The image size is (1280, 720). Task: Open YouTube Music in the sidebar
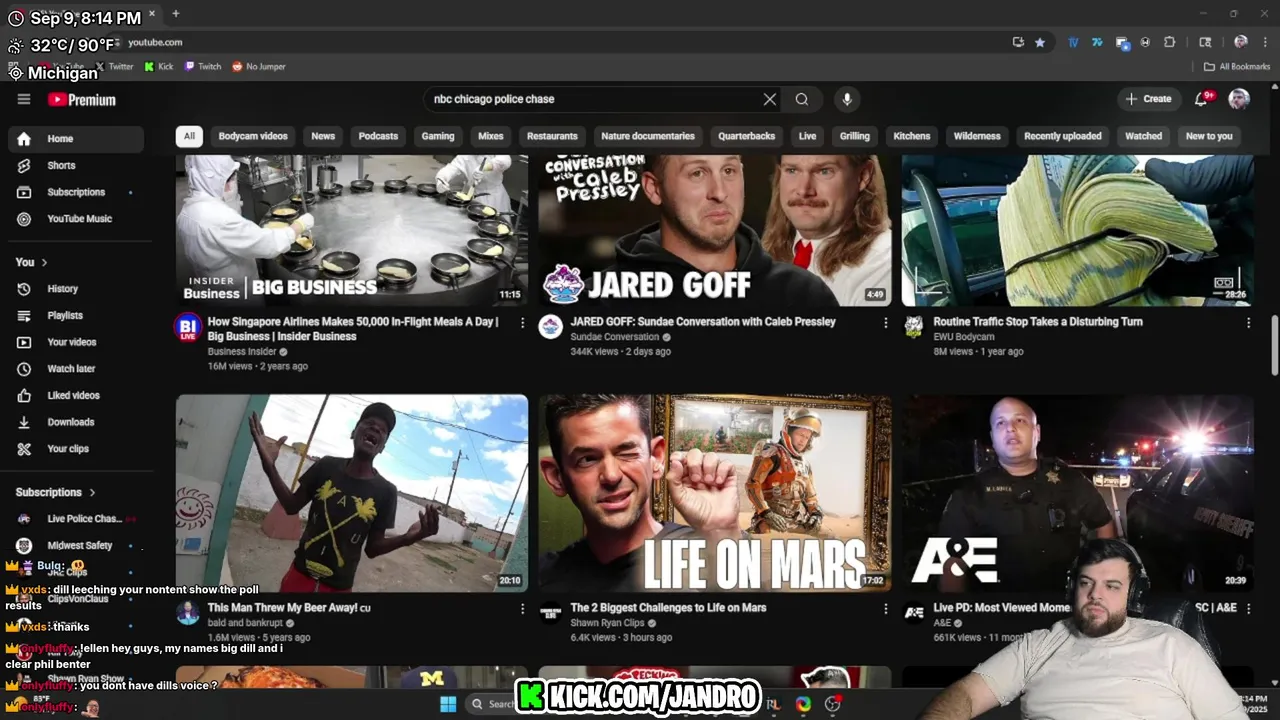click(76, 219)
